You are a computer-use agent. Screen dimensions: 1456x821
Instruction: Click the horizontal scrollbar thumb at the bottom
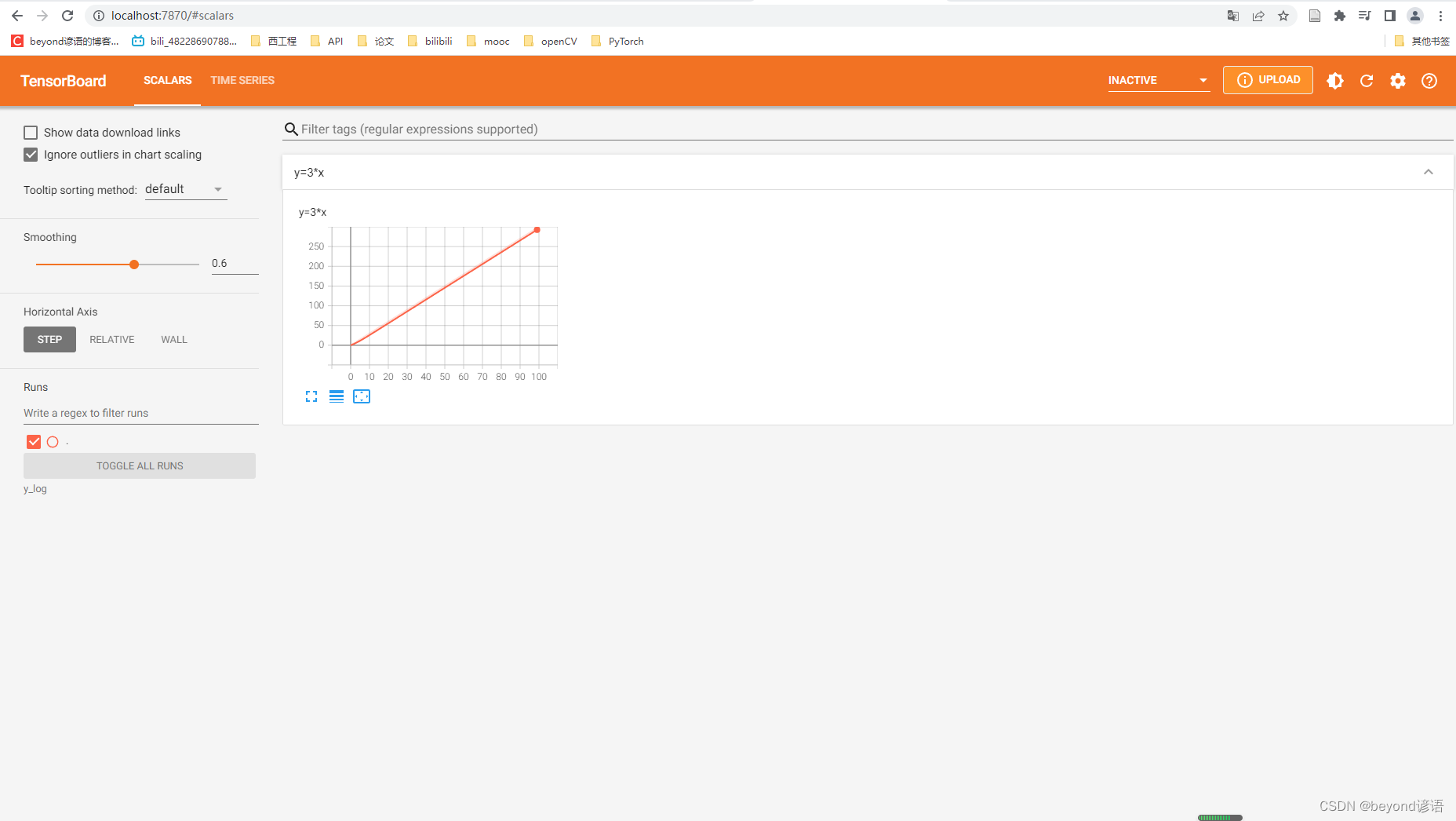pyautogui.click(x=1220, y=818)
